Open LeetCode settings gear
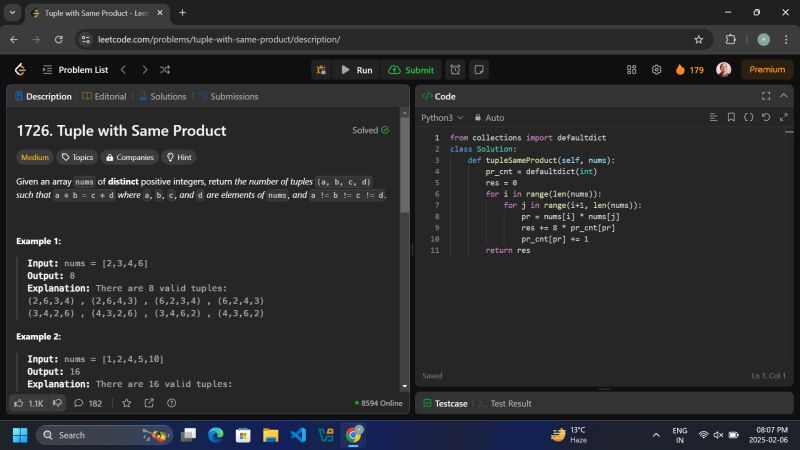 [657, 70]
